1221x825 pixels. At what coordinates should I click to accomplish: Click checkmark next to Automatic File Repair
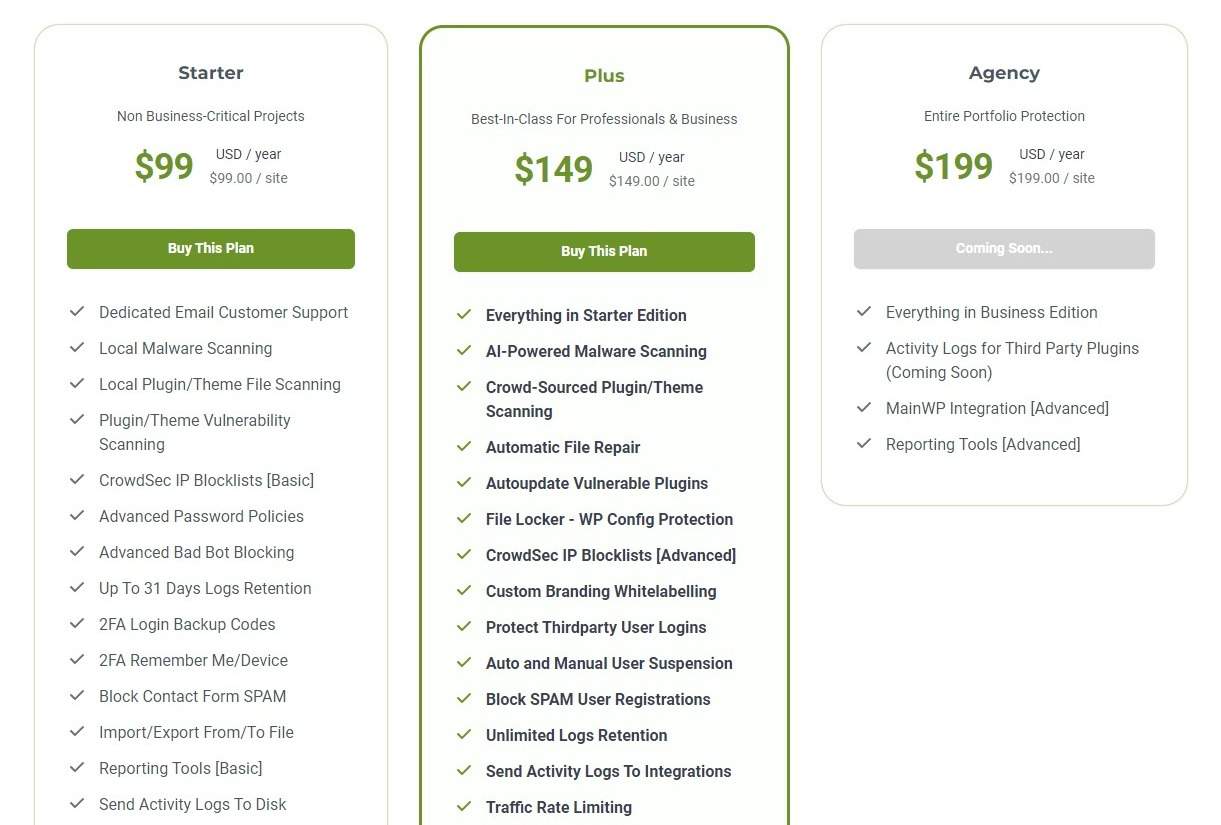[463, 446]
